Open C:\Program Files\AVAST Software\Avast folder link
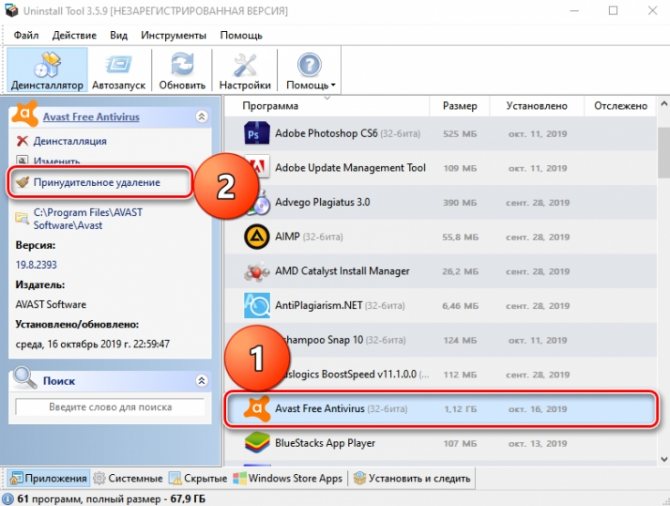The width and height of the screenshot is (670, 506). (88, 219)
